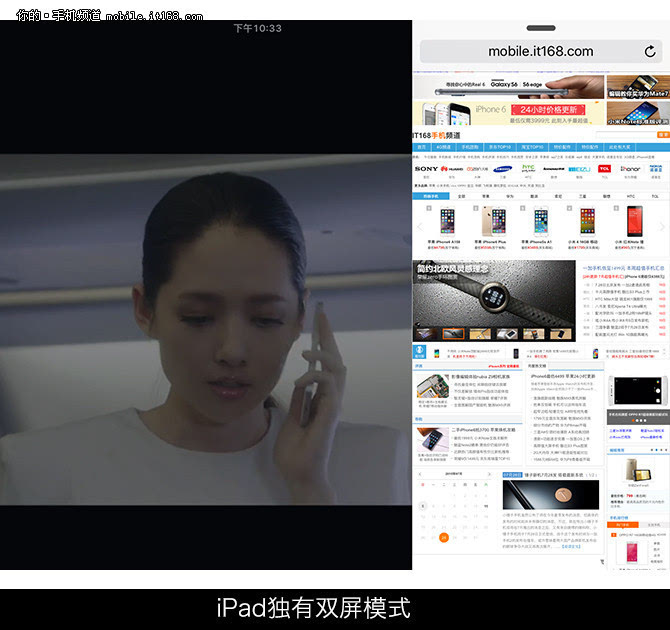Open the black phone camera ad image

point(638,390)
